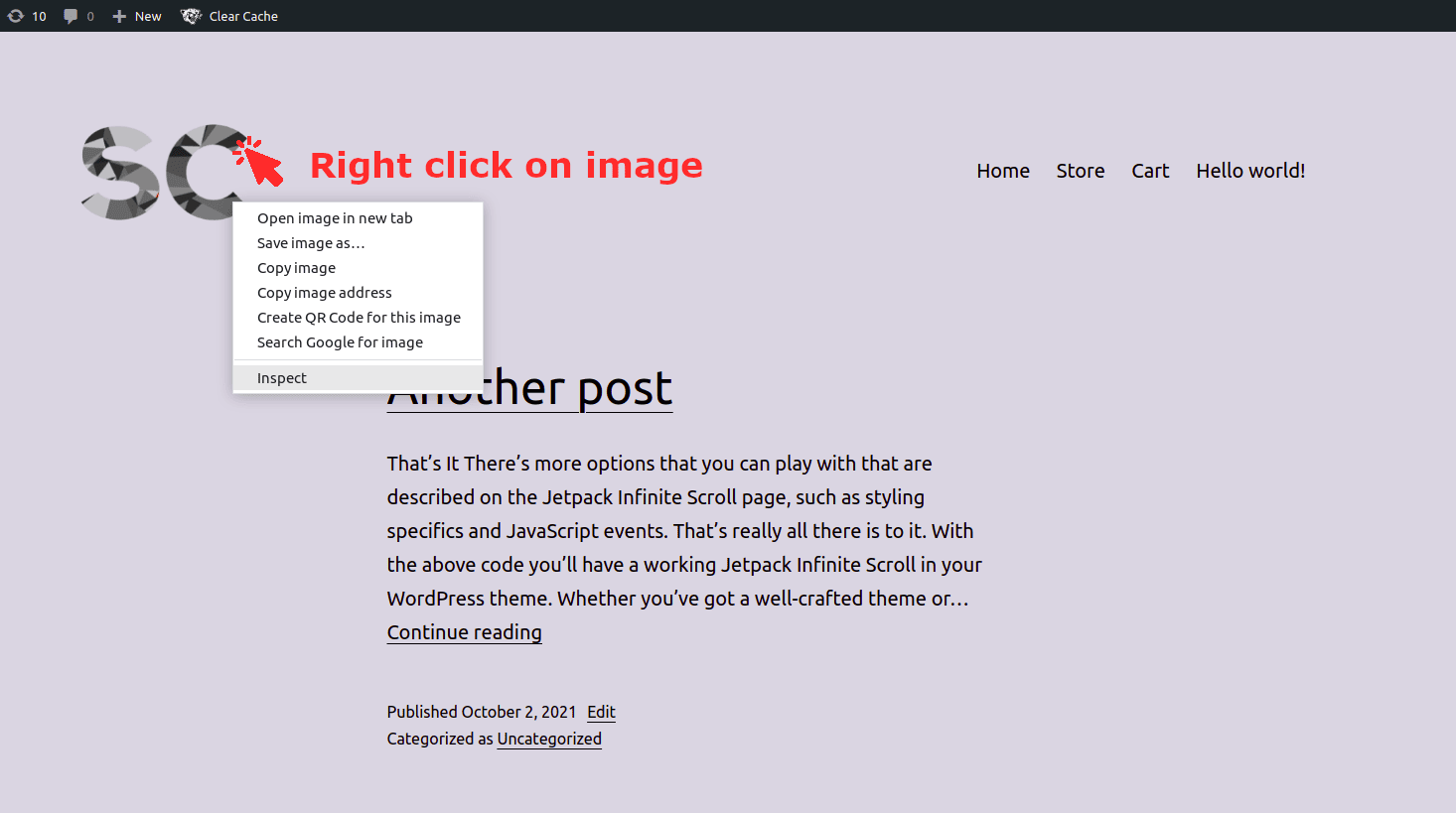Screen dimensions: 1456x813
Task: Open the comments bubble icon in the admin bar
Action: [71, 16]
